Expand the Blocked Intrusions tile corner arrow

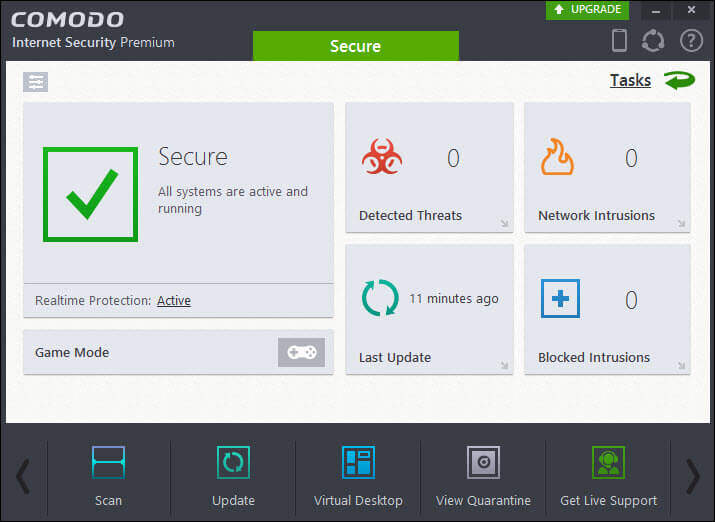[x=681, y=365]
